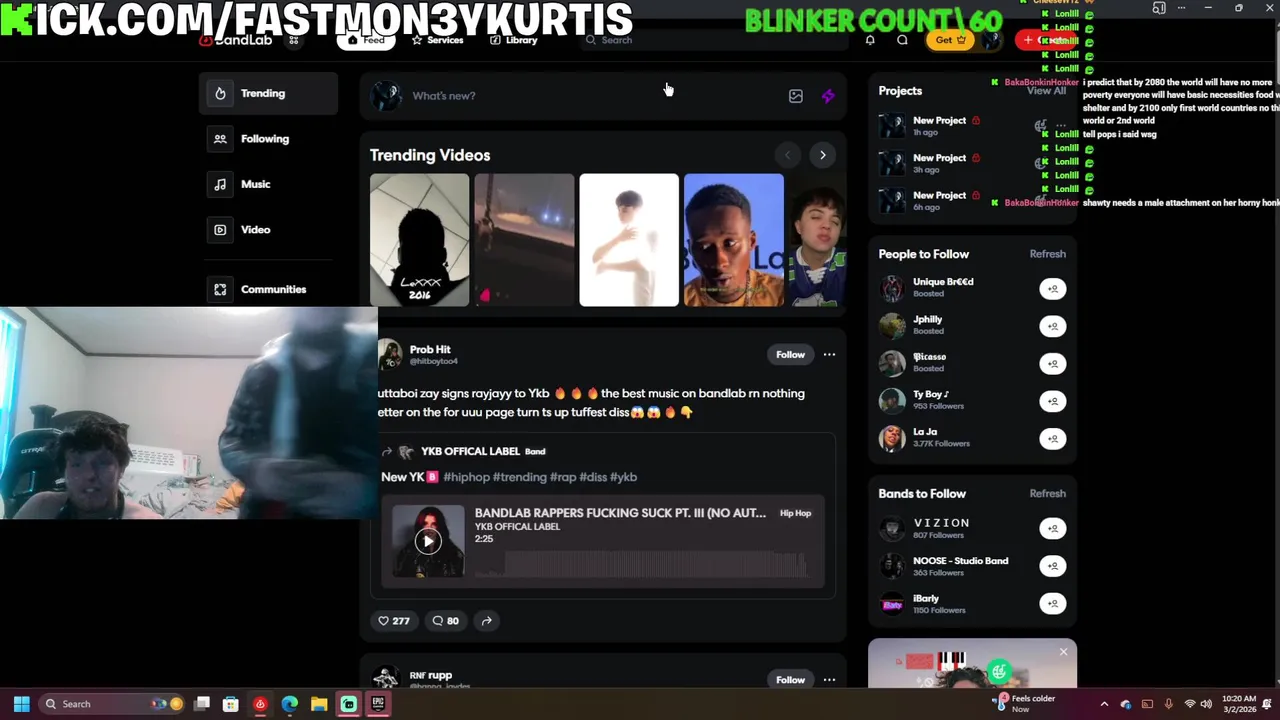
Task: Open Microsoft Store from taskbar
Action: pos(230,704)
